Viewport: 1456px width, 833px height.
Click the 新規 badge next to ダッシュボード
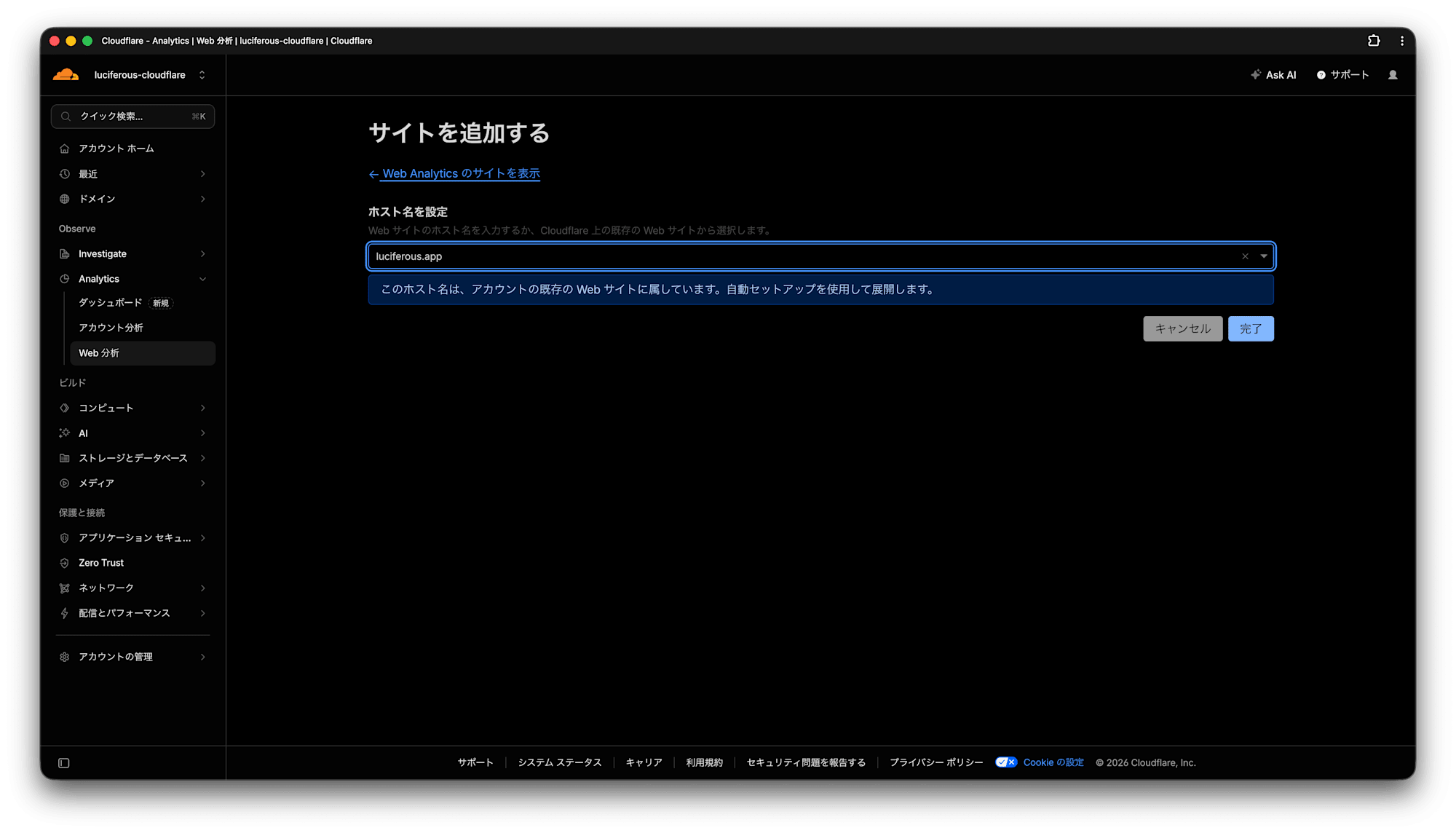pyautogui.click(x=161, y=303)
